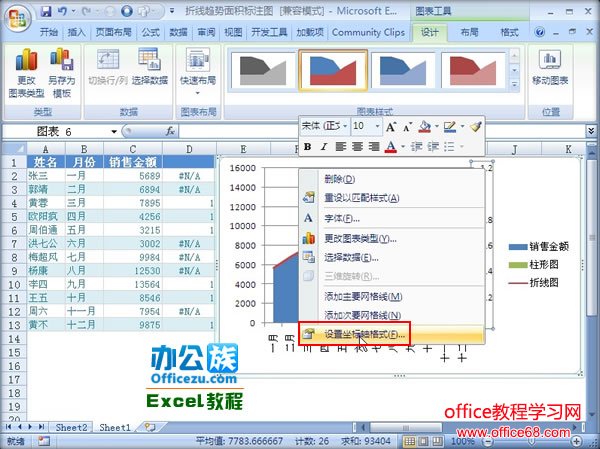
Task: Select red chart style thumbnail
Action: (x=473, y=70)
